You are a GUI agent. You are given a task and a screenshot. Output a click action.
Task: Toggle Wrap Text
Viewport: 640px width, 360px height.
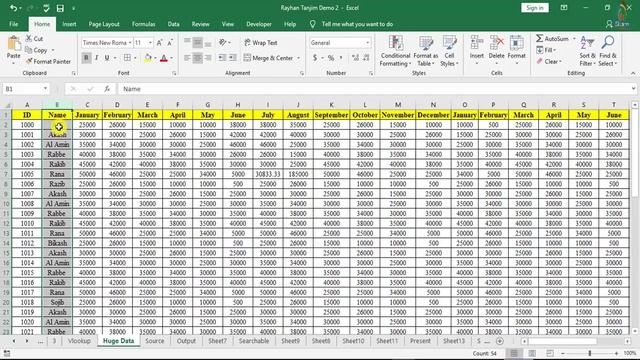coord(260,42)
